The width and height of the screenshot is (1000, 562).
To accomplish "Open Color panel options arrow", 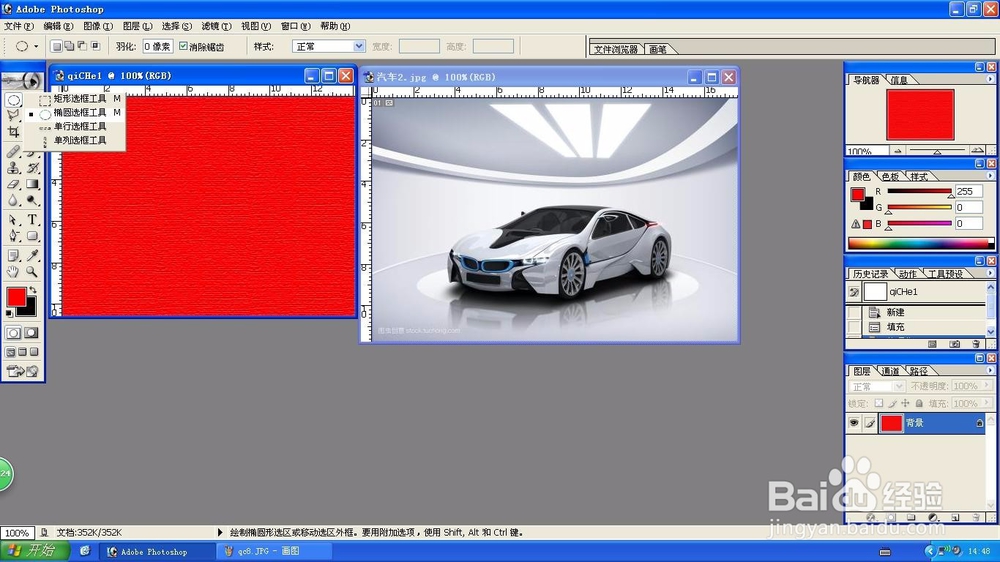I will tap(990, 176).
